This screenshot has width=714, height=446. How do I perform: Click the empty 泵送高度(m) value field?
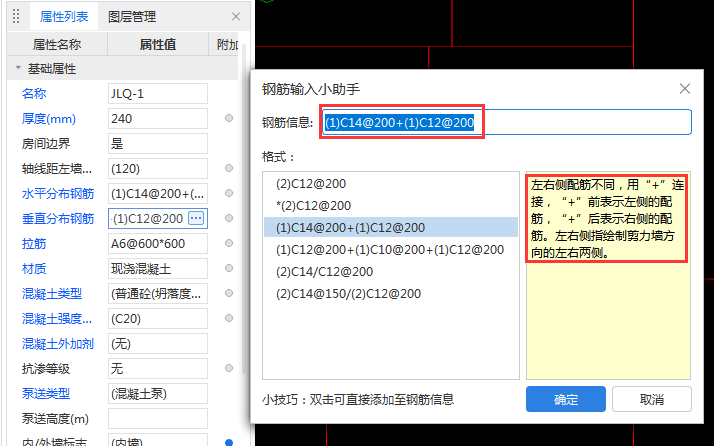coord(158,418)
